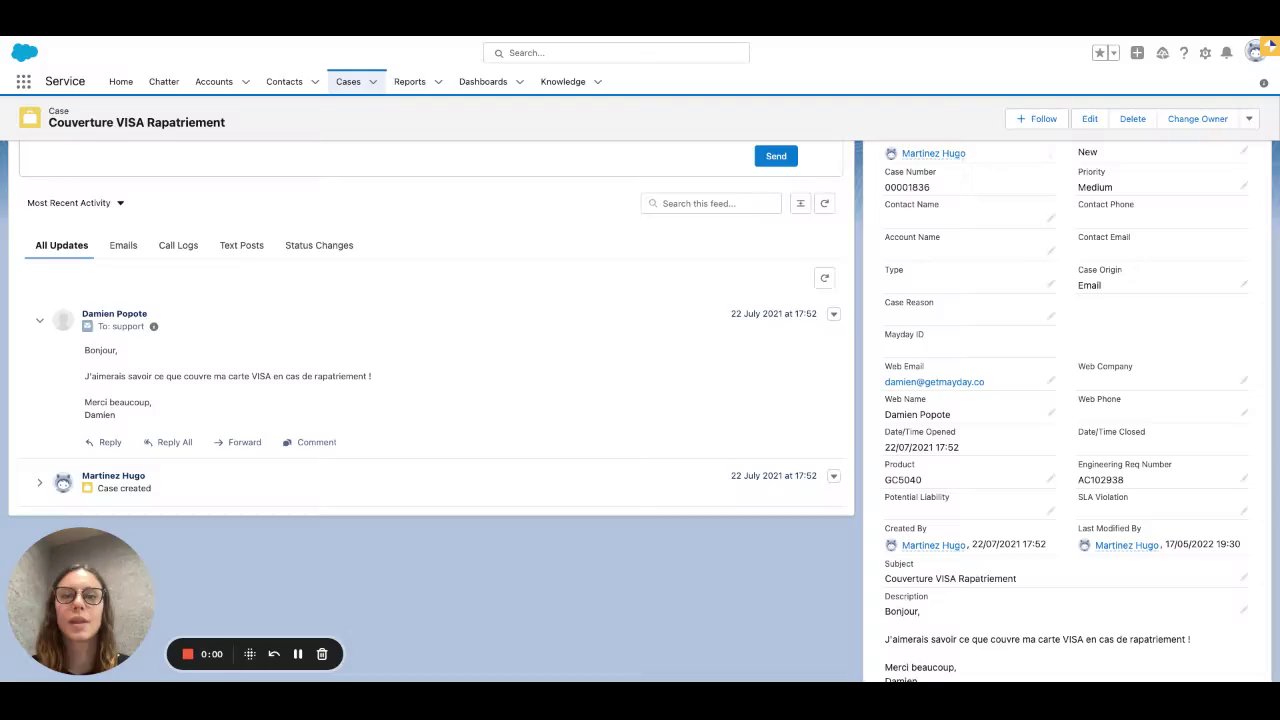Pause the recording
Viewport: 1280px width, 720px height.
pyautogui.click(x=297, y=654)
